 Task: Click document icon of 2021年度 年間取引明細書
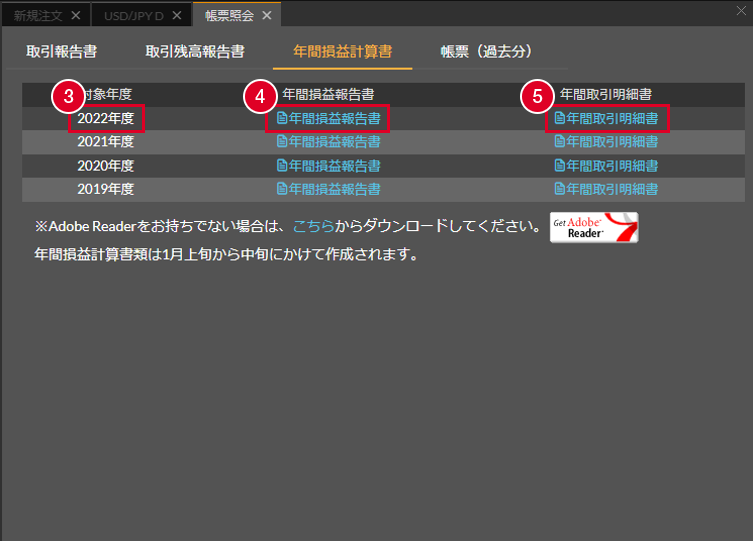(x=559, y=141)
